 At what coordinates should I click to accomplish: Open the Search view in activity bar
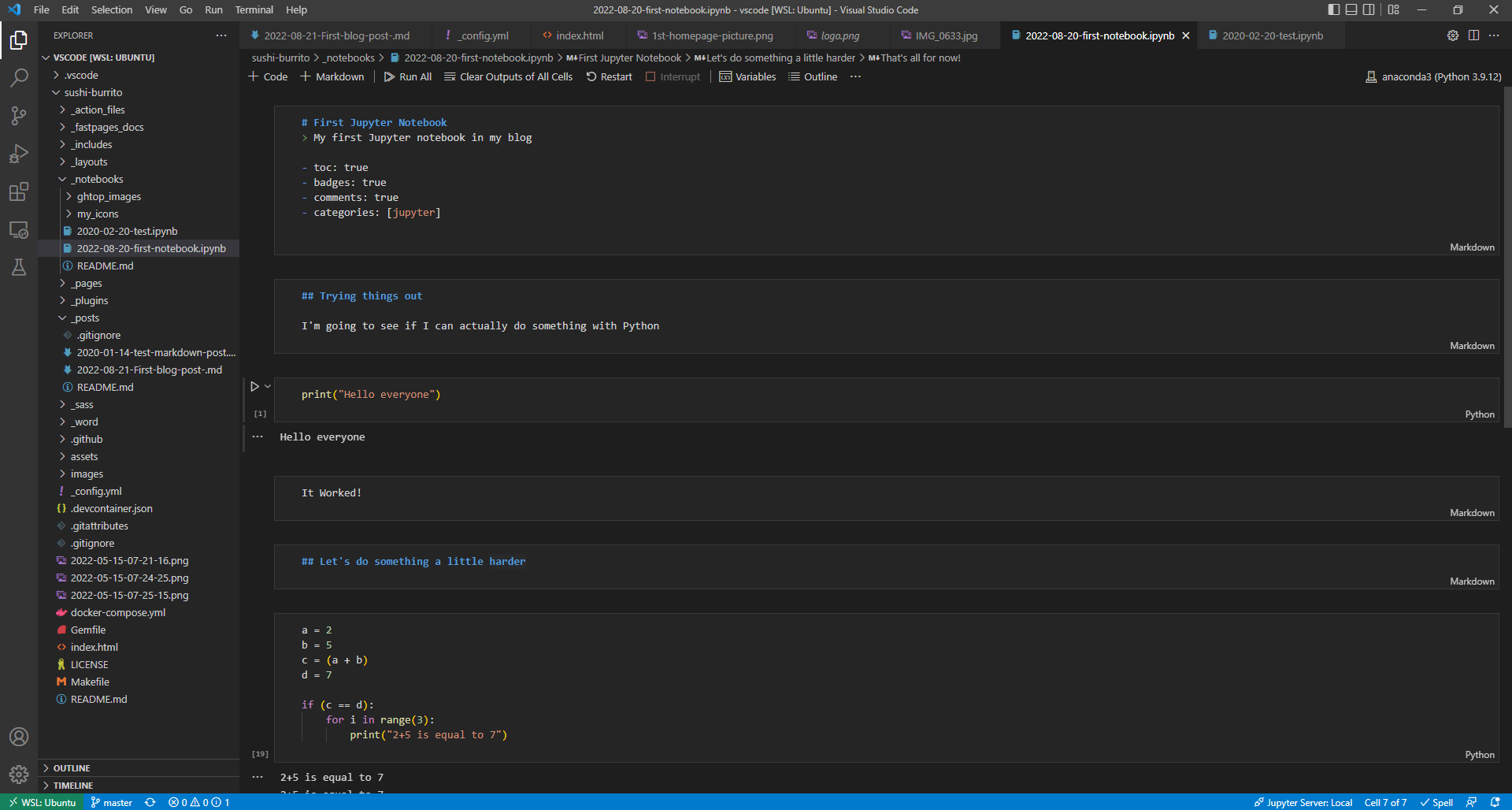(19, 77)
